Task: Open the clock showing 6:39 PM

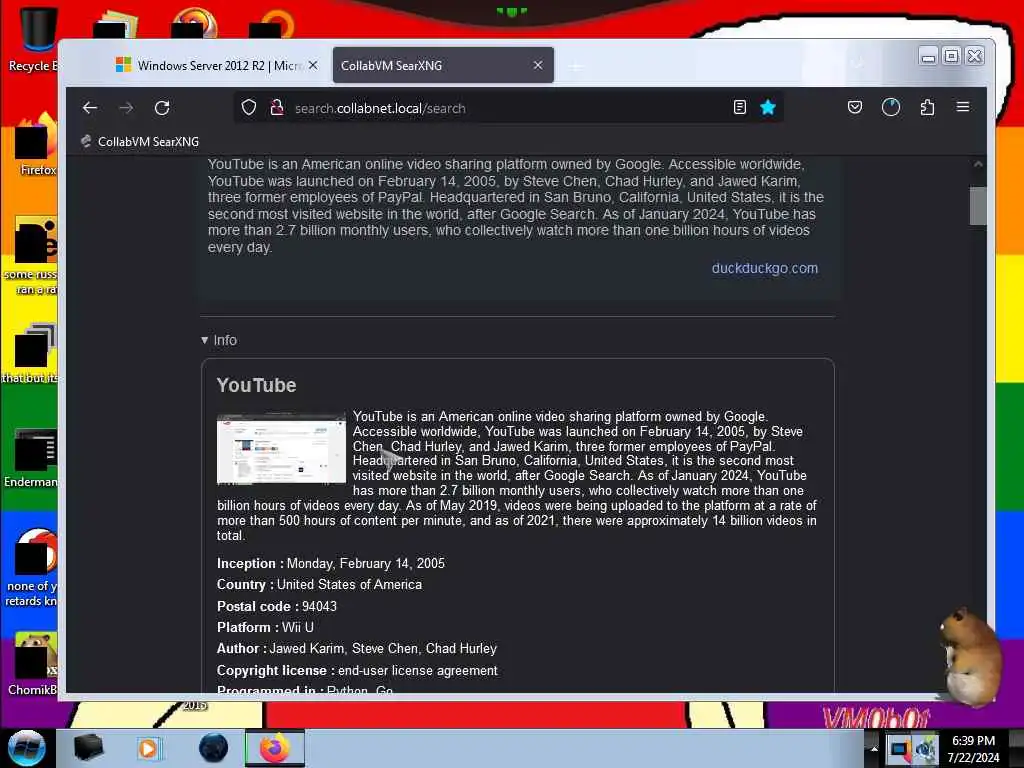Action: tap(973, 748)
